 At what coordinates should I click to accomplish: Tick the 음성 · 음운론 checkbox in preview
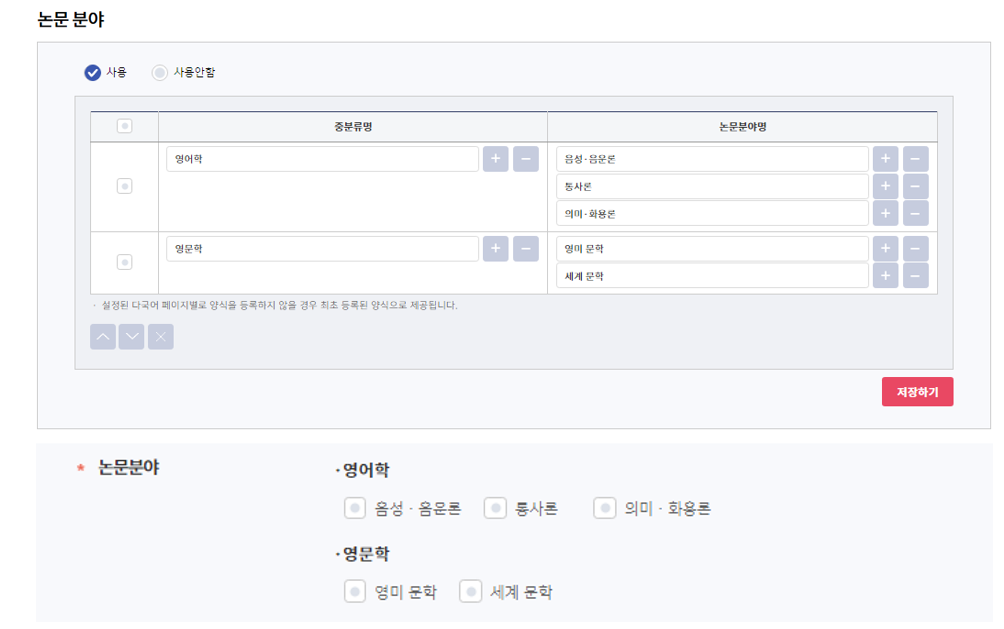[355, 508]
